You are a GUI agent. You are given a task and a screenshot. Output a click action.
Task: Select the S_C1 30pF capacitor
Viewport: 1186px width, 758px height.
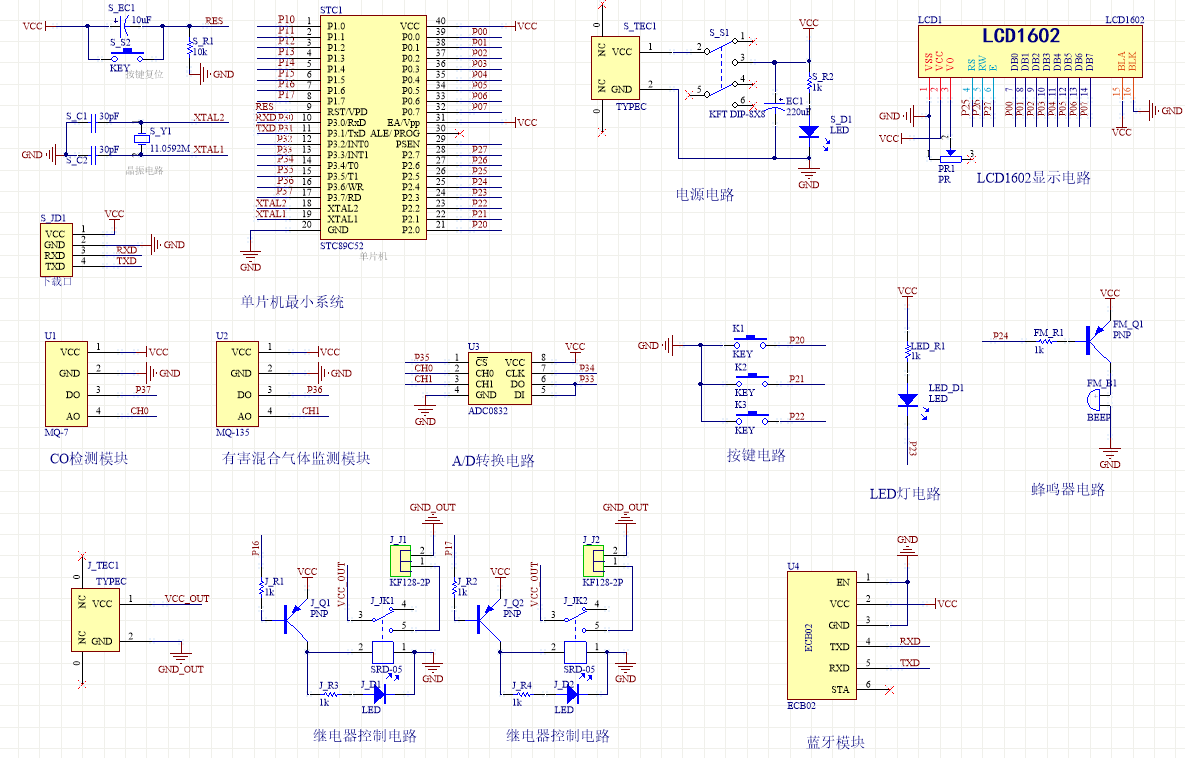point(94,123)
